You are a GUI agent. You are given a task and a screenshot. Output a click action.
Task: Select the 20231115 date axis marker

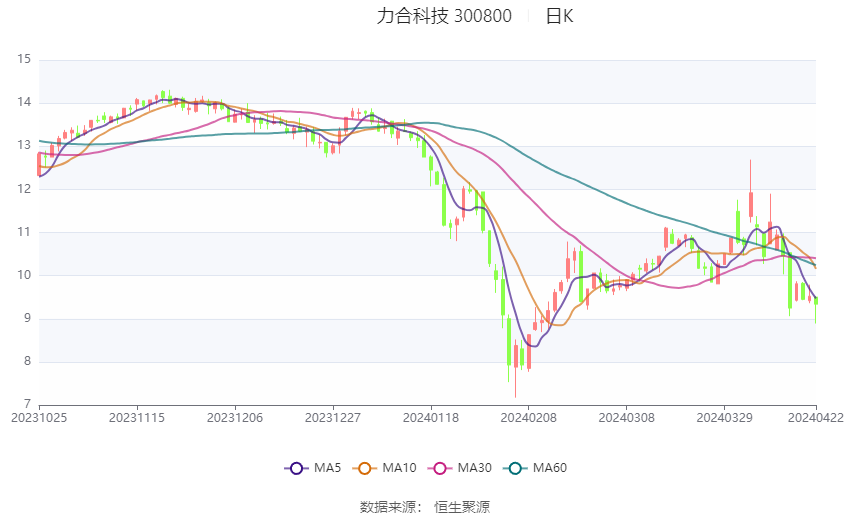[137, 418]
